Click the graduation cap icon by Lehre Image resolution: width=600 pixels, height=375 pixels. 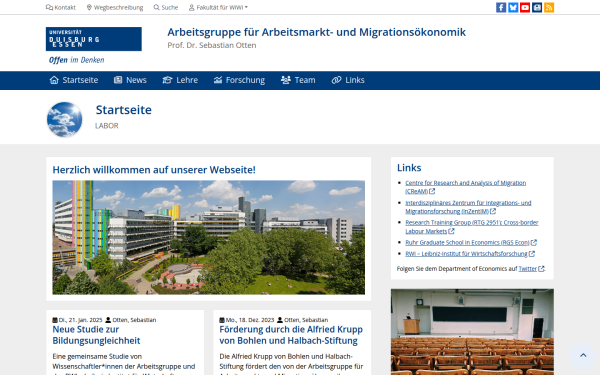click(x=167, y=80)
